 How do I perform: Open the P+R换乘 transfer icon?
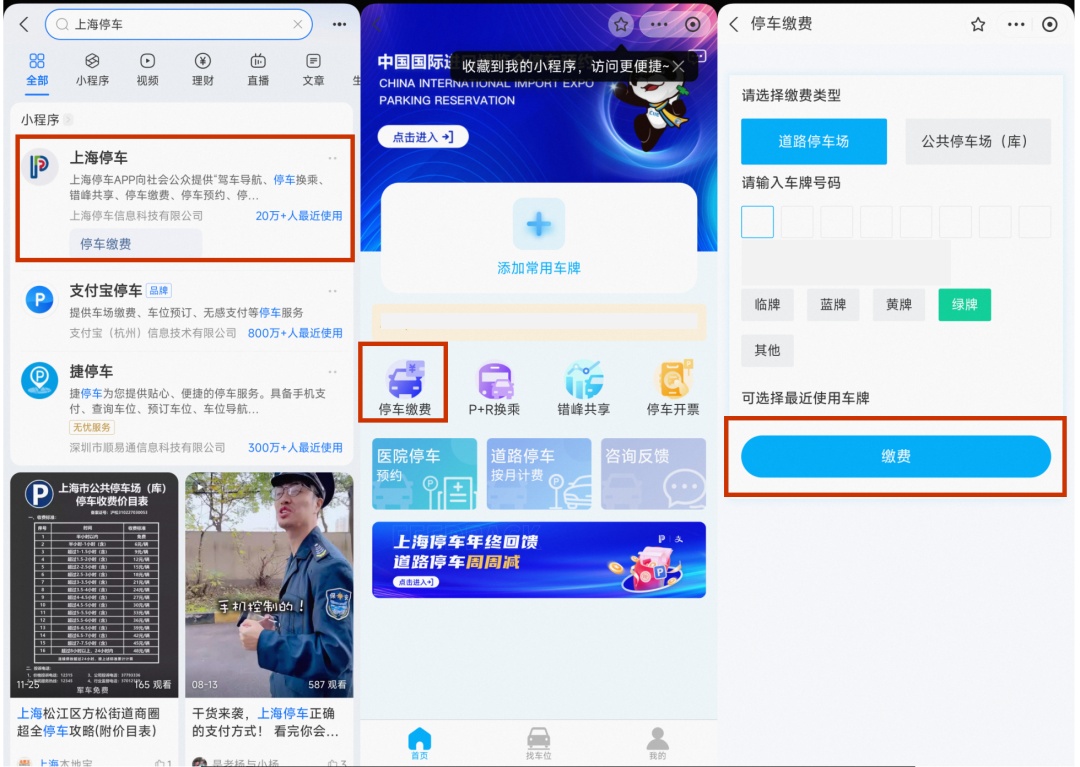point(495,379)
